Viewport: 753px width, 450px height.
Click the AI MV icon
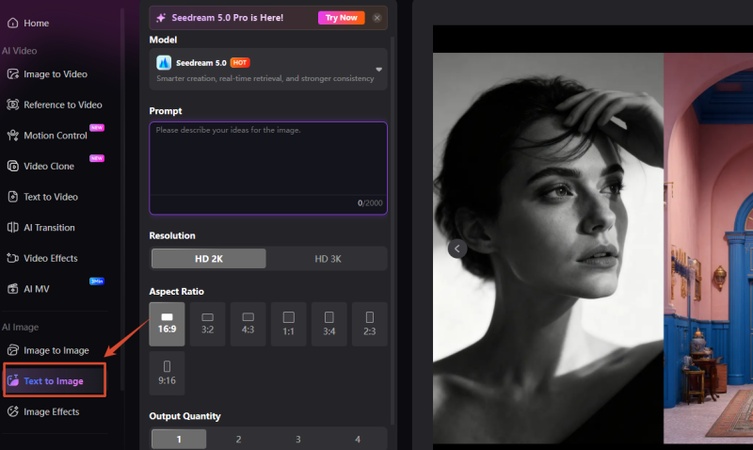coord(13,289)
